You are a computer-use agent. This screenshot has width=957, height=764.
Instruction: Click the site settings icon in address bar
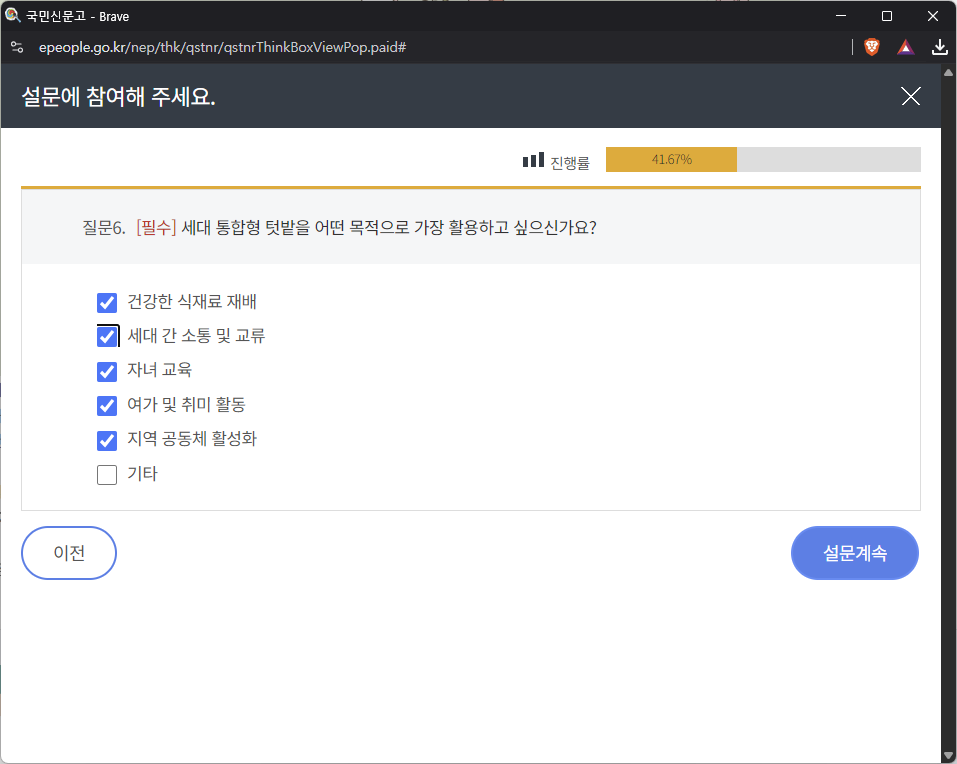[17, 47]
